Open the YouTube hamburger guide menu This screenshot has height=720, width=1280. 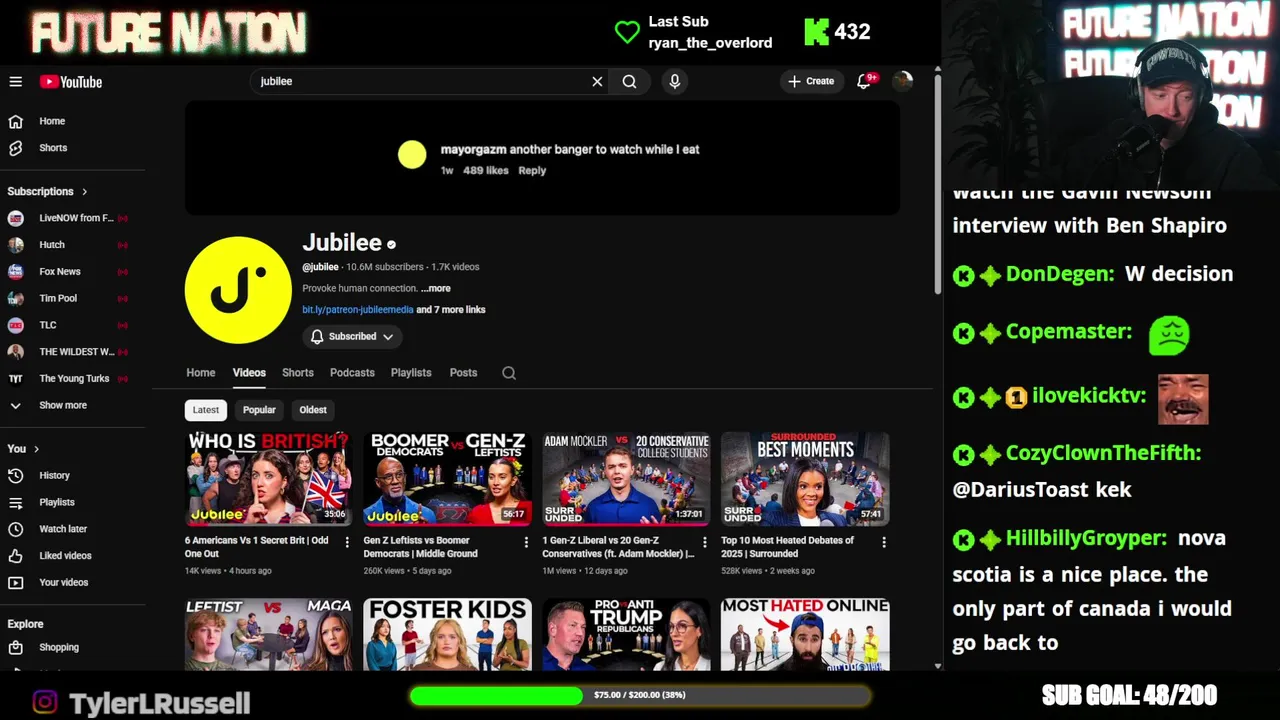16,82
